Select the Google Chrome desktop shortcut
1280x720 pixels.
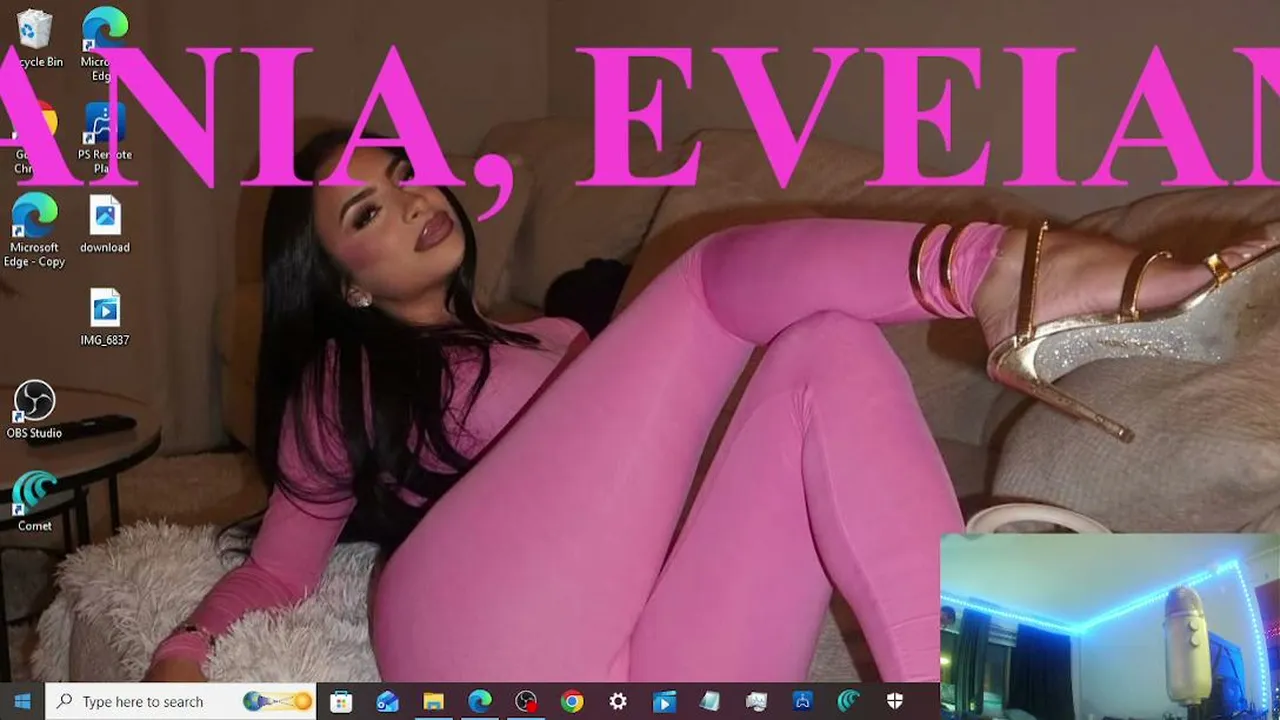(x=34, y=138)
